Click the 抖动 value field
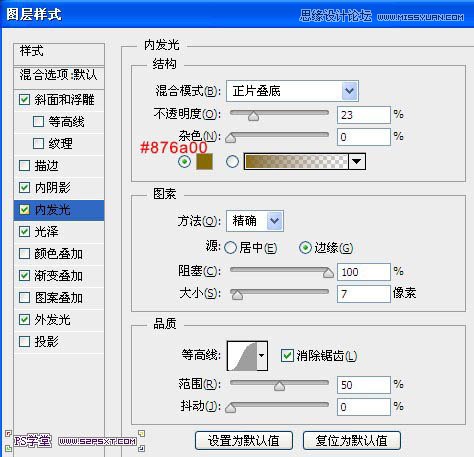 click(364, 407)
